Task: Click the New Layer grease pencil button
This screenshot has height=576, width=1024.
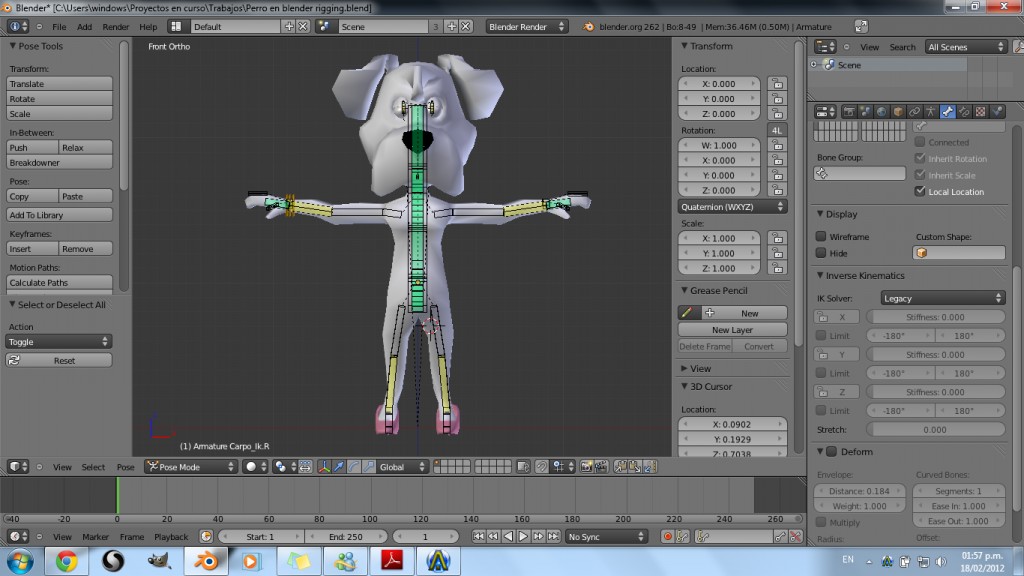Action: (x=732, y=328)
